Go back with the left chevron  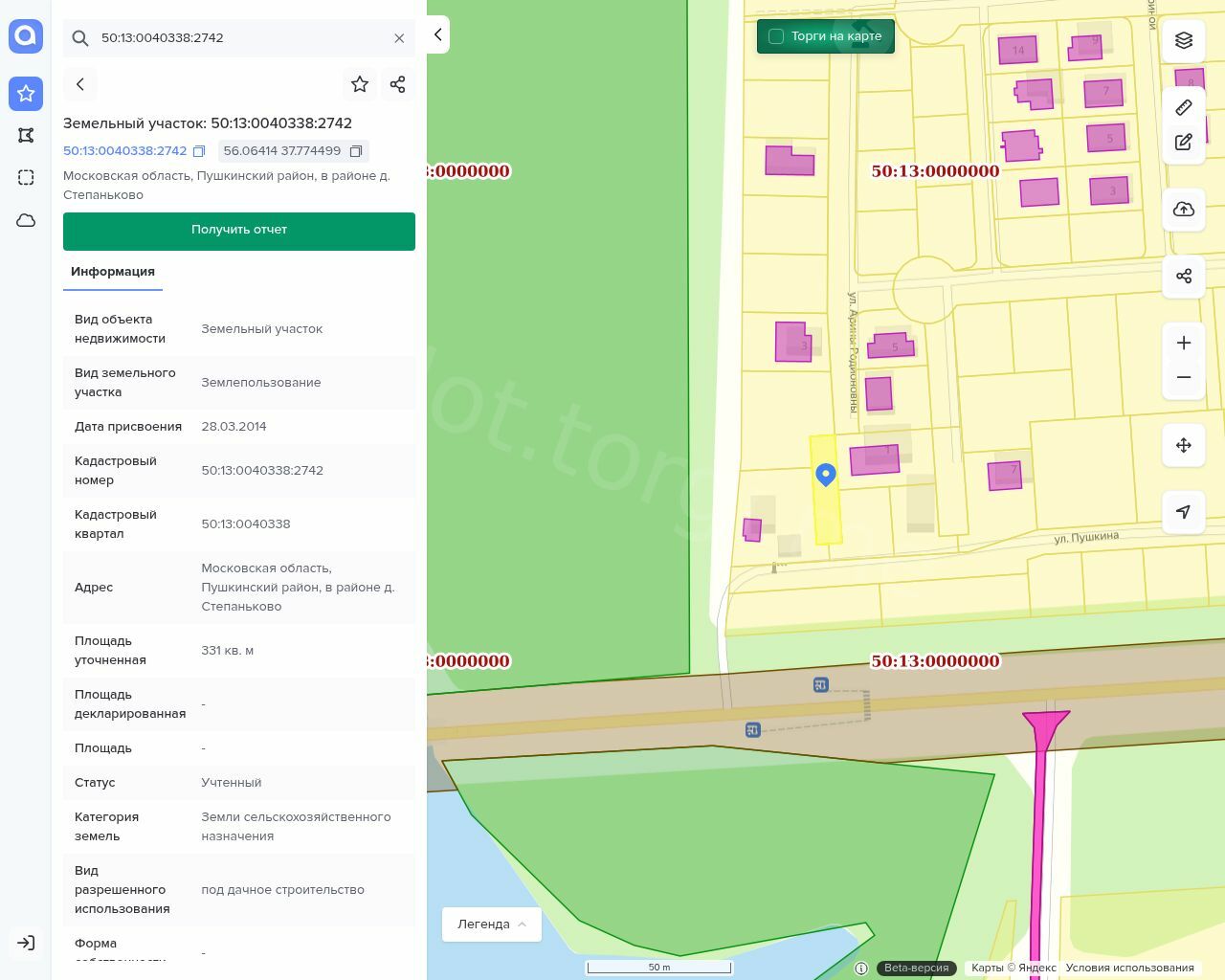point(80,84)
